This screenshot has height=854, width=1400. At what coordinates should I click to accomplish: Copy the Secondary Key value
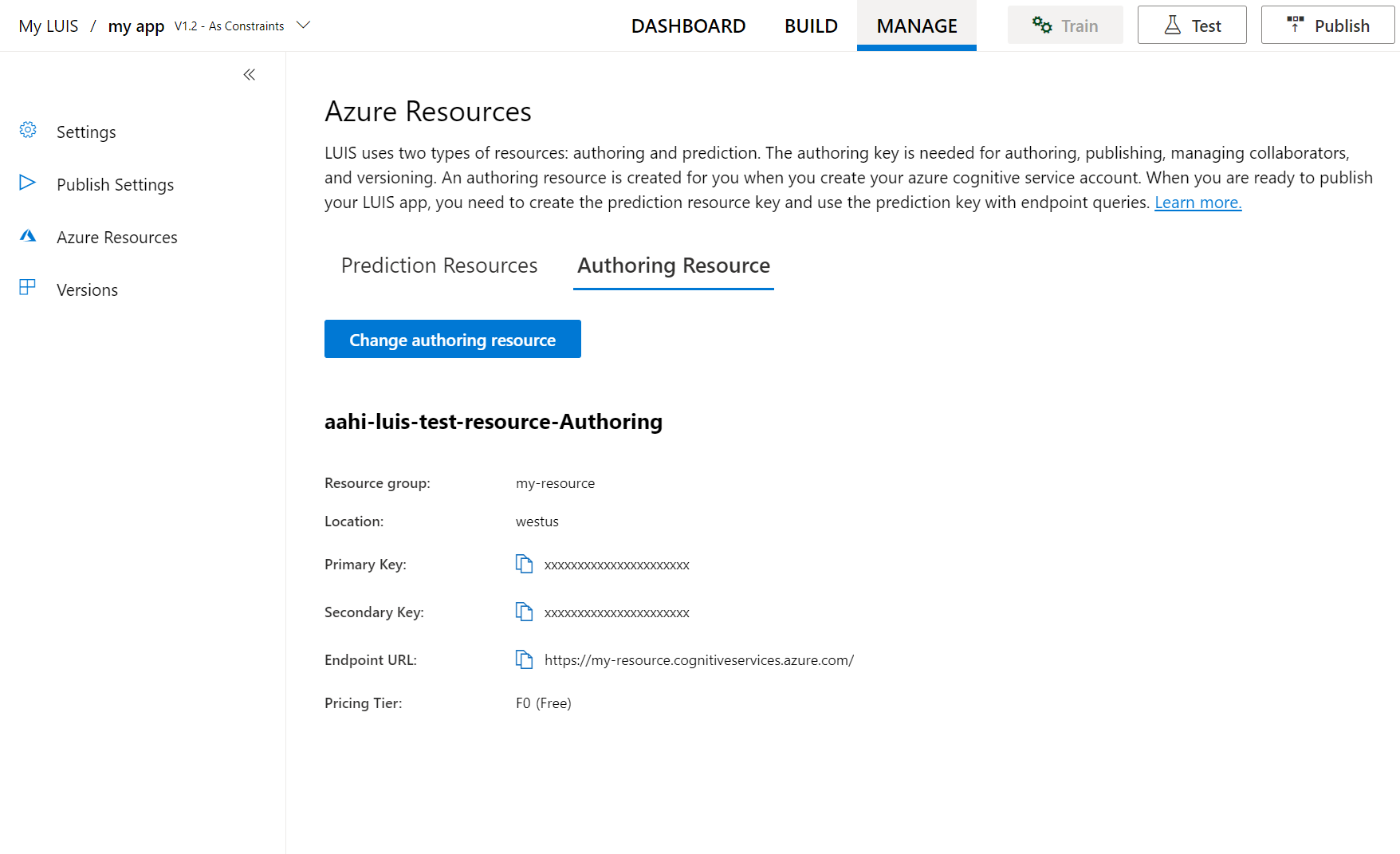(524, 612)
